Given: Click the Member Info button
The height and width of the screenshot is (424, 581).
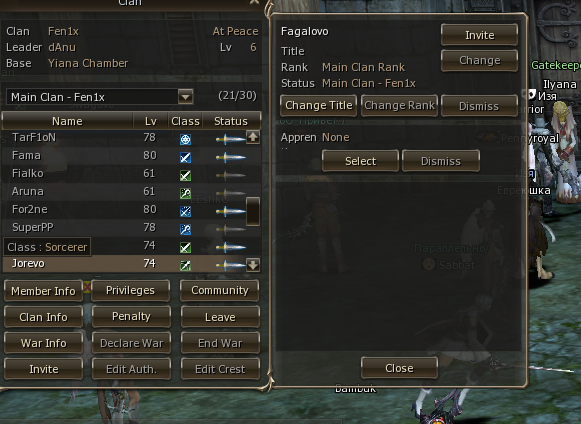Looking at the screenshot, I should coord(43,291).
